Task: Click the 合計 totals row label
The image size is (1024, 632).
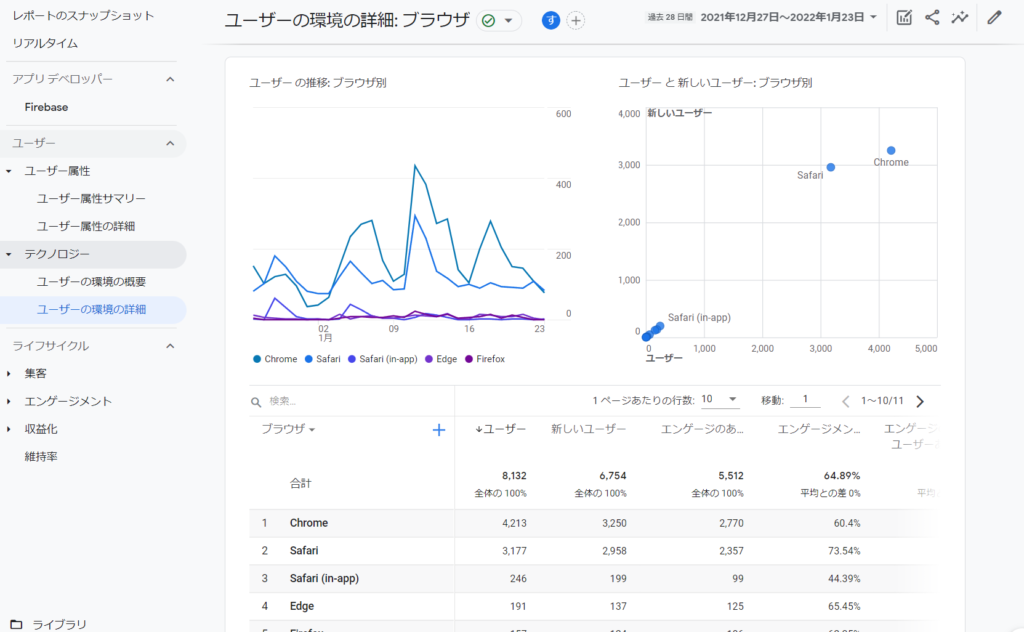Action: coord(300,483)
